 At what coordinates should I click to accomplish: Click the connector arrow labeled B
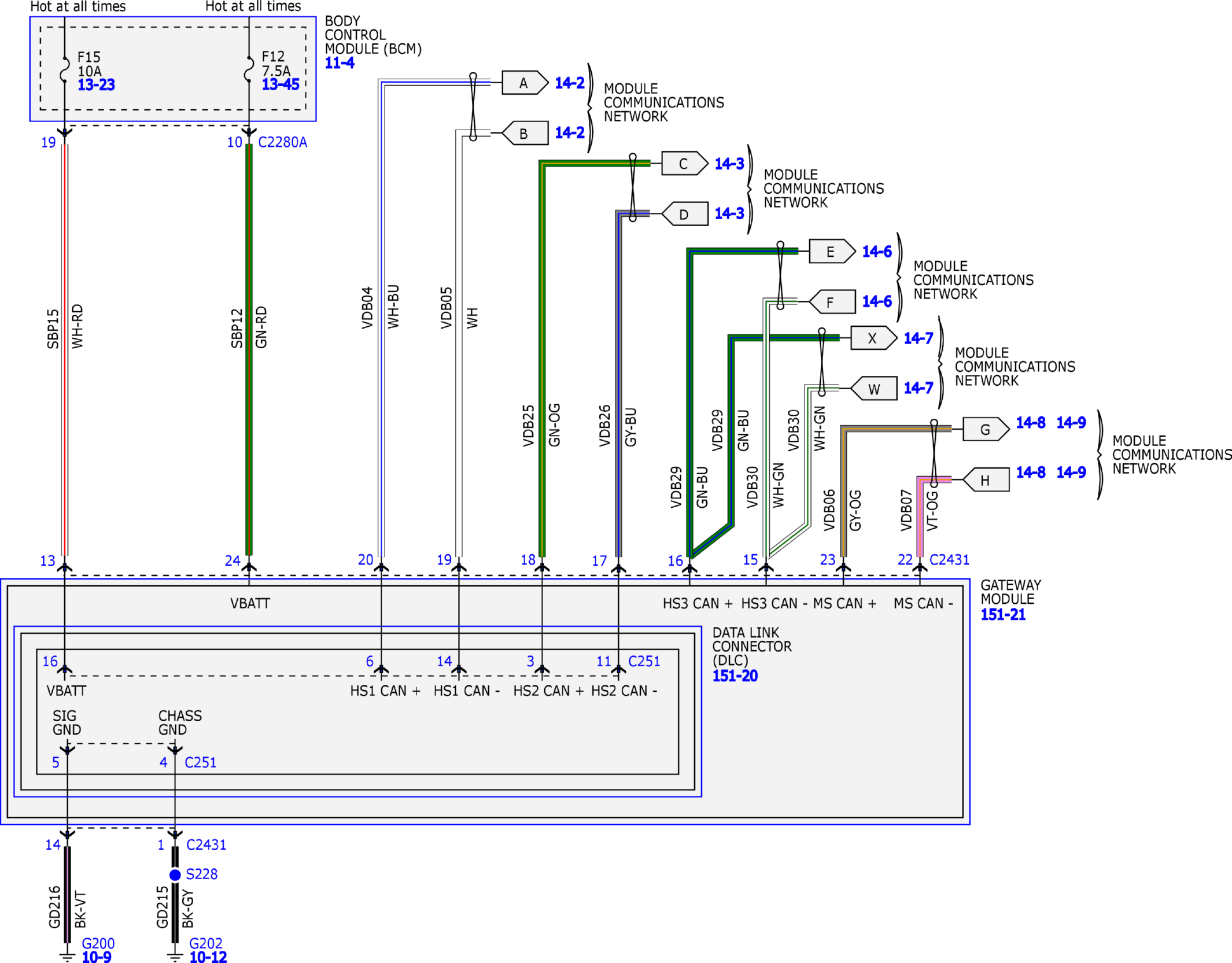[x=524, y=133]
